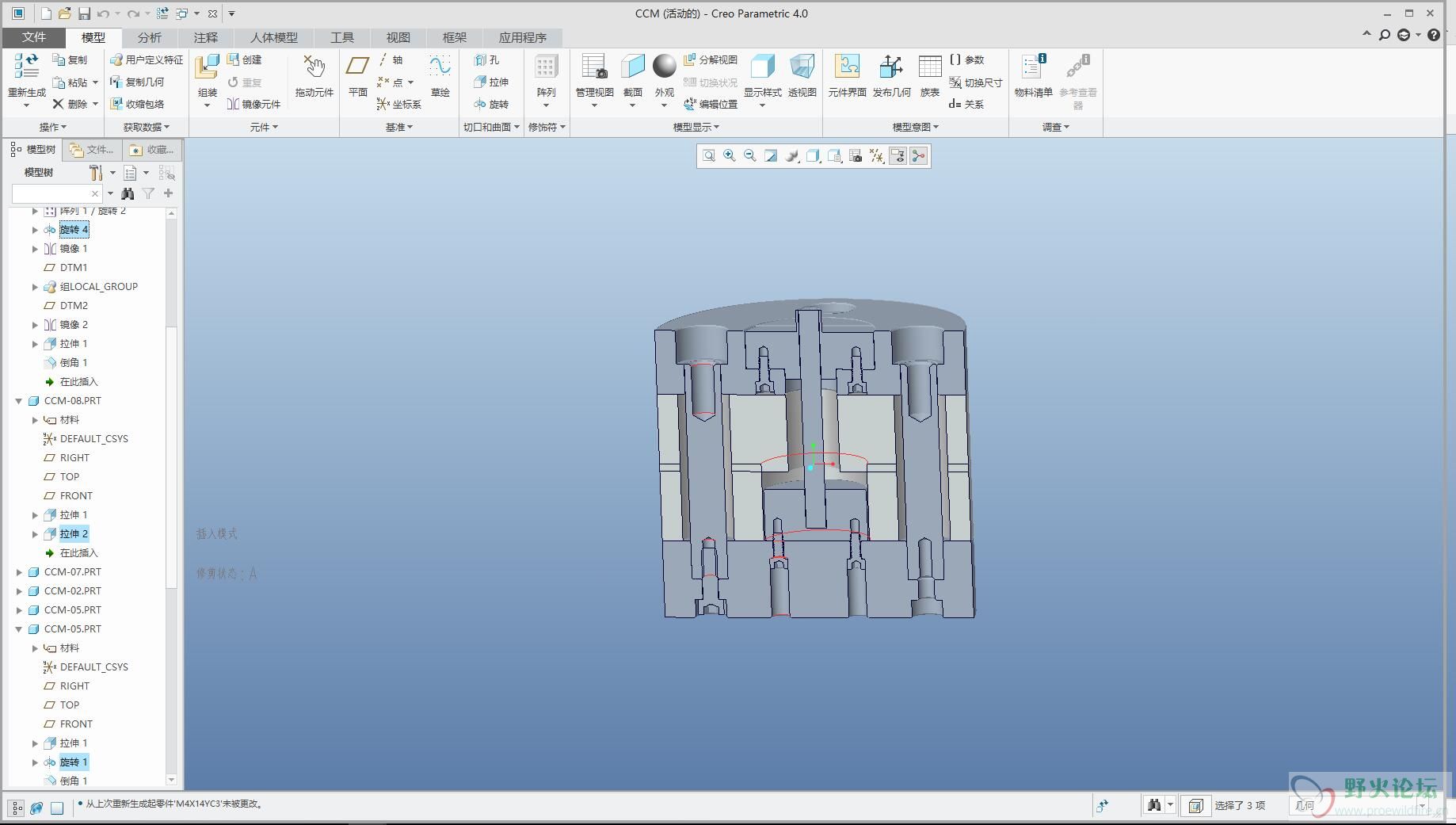Click the 镜像元件 button
The image size is (1456, 825).
254,105
